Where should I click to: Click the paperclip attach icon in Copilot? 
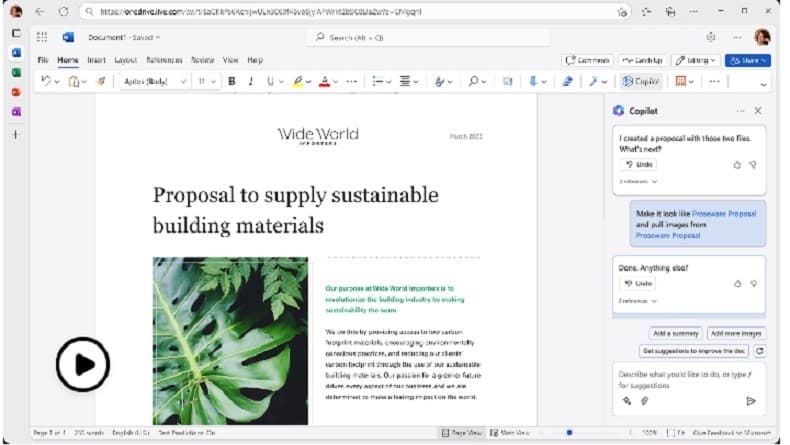pos(645,401)
